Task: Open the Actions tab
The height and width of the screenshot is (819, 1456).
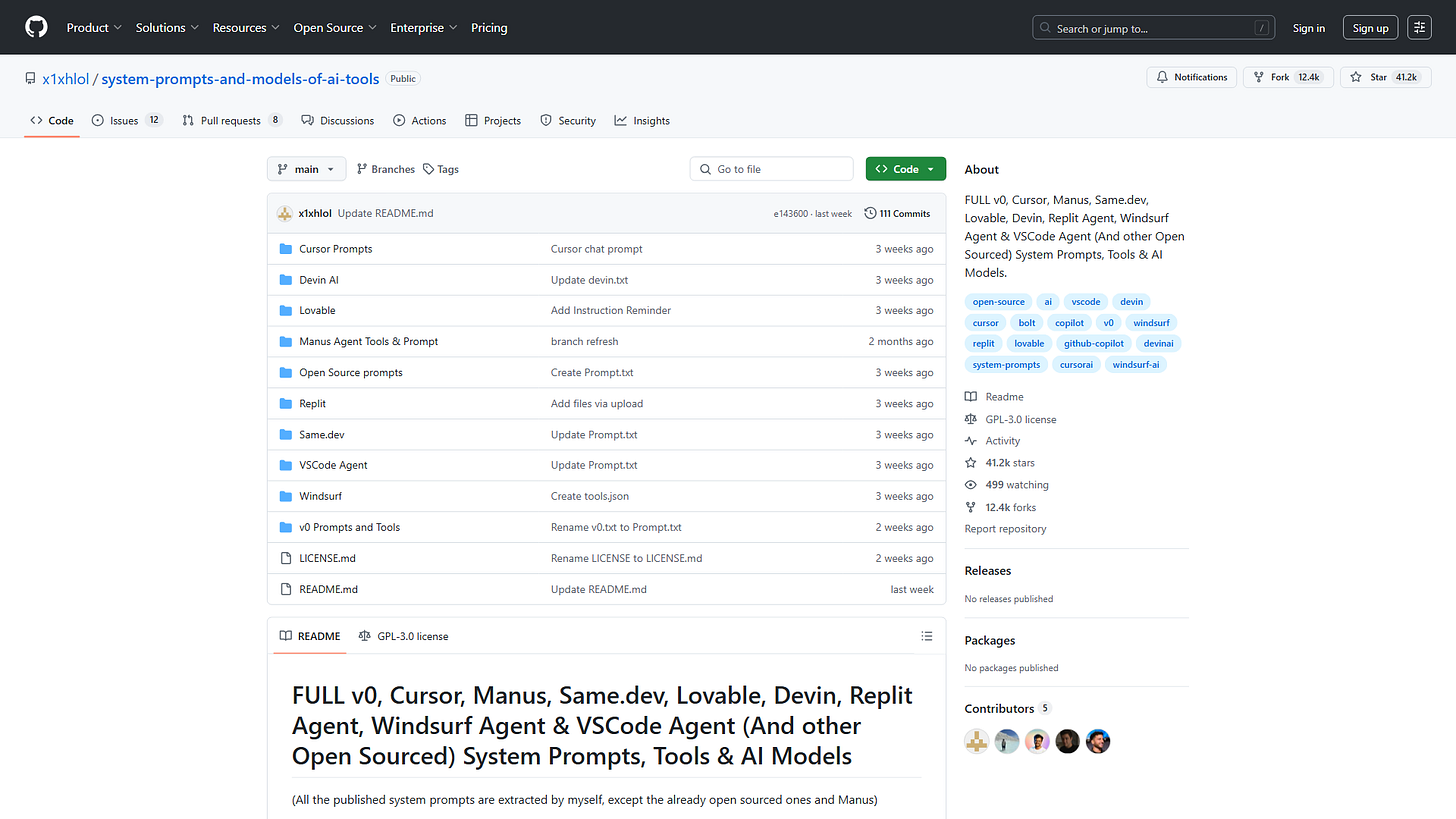Action: 420,120
